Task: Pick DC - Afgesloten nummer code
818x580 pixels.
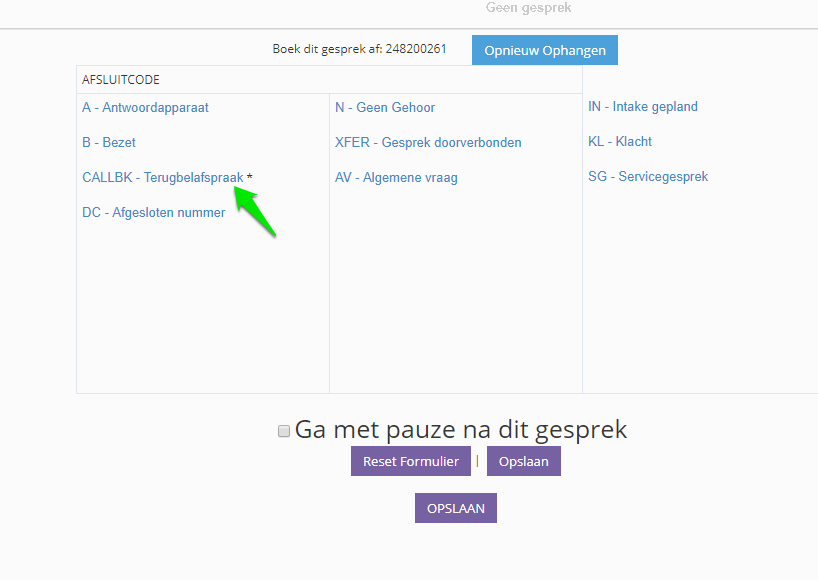Action: coord(153,213)
